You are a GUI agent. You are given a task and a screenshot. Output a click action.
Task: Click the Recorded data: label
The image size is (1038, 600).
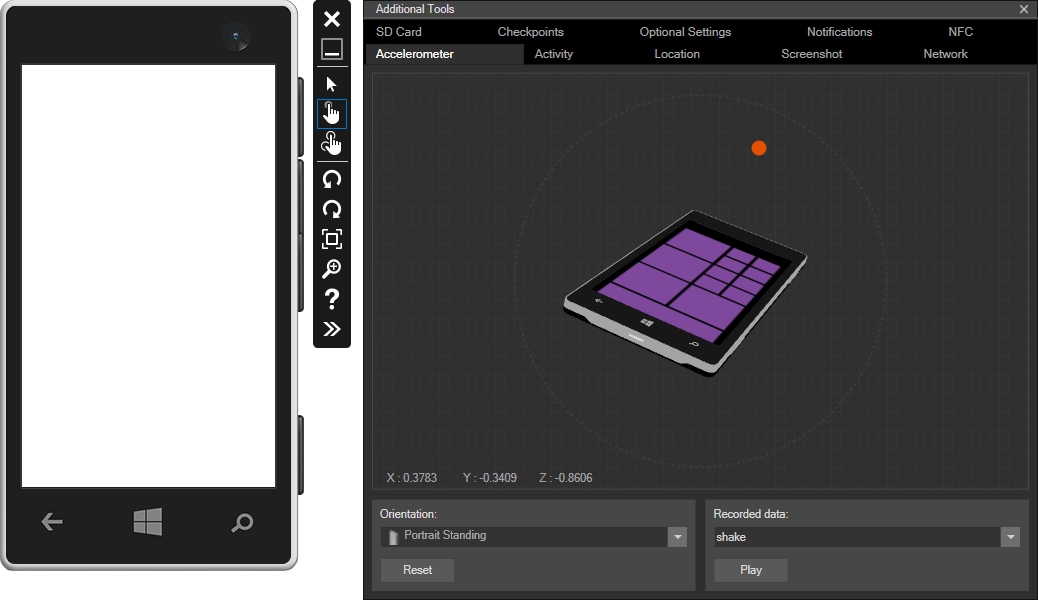[x=751, y=514]
